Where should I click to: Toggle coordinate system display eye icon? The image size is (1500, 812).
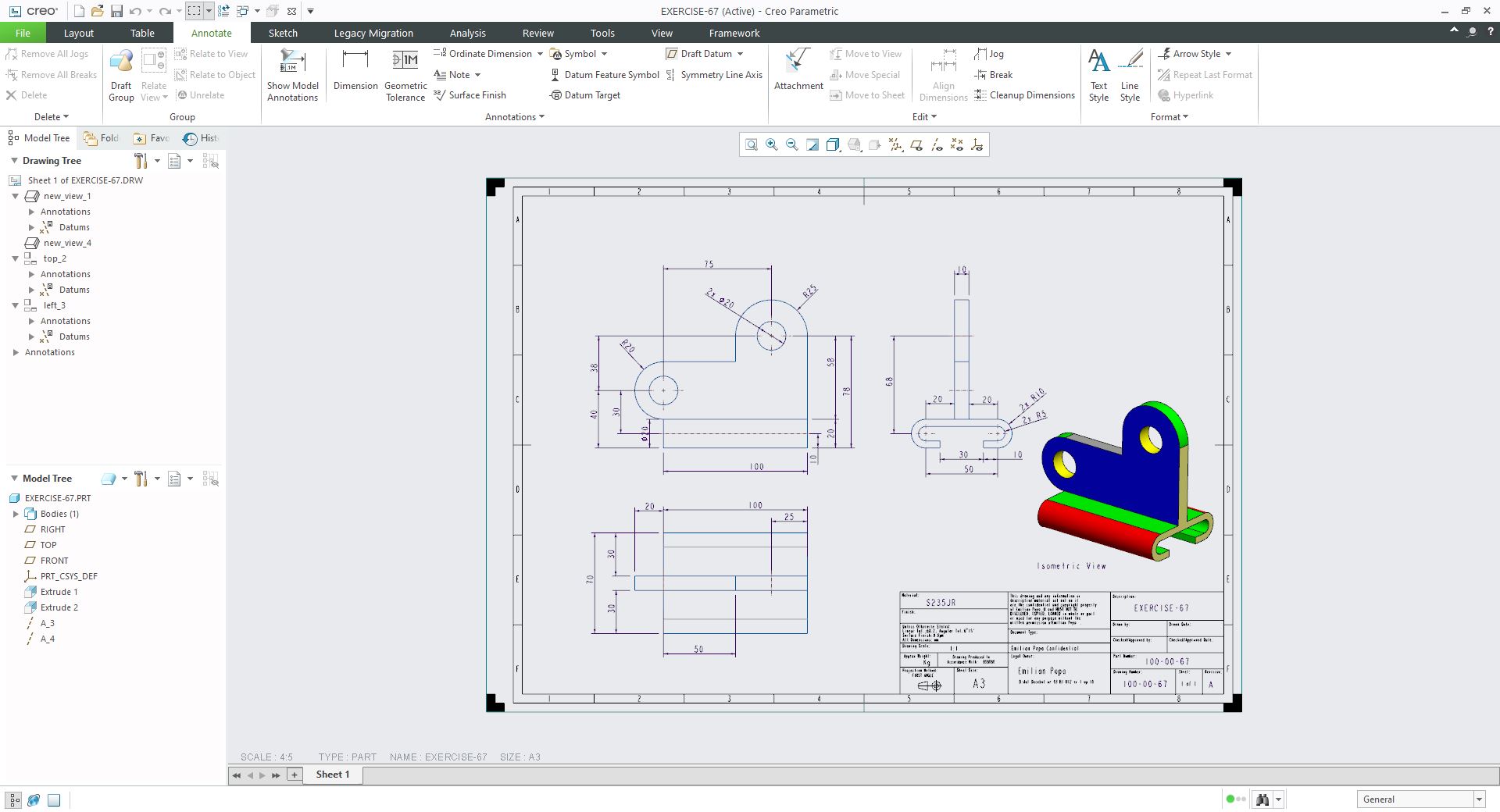(x=977, y=144)
